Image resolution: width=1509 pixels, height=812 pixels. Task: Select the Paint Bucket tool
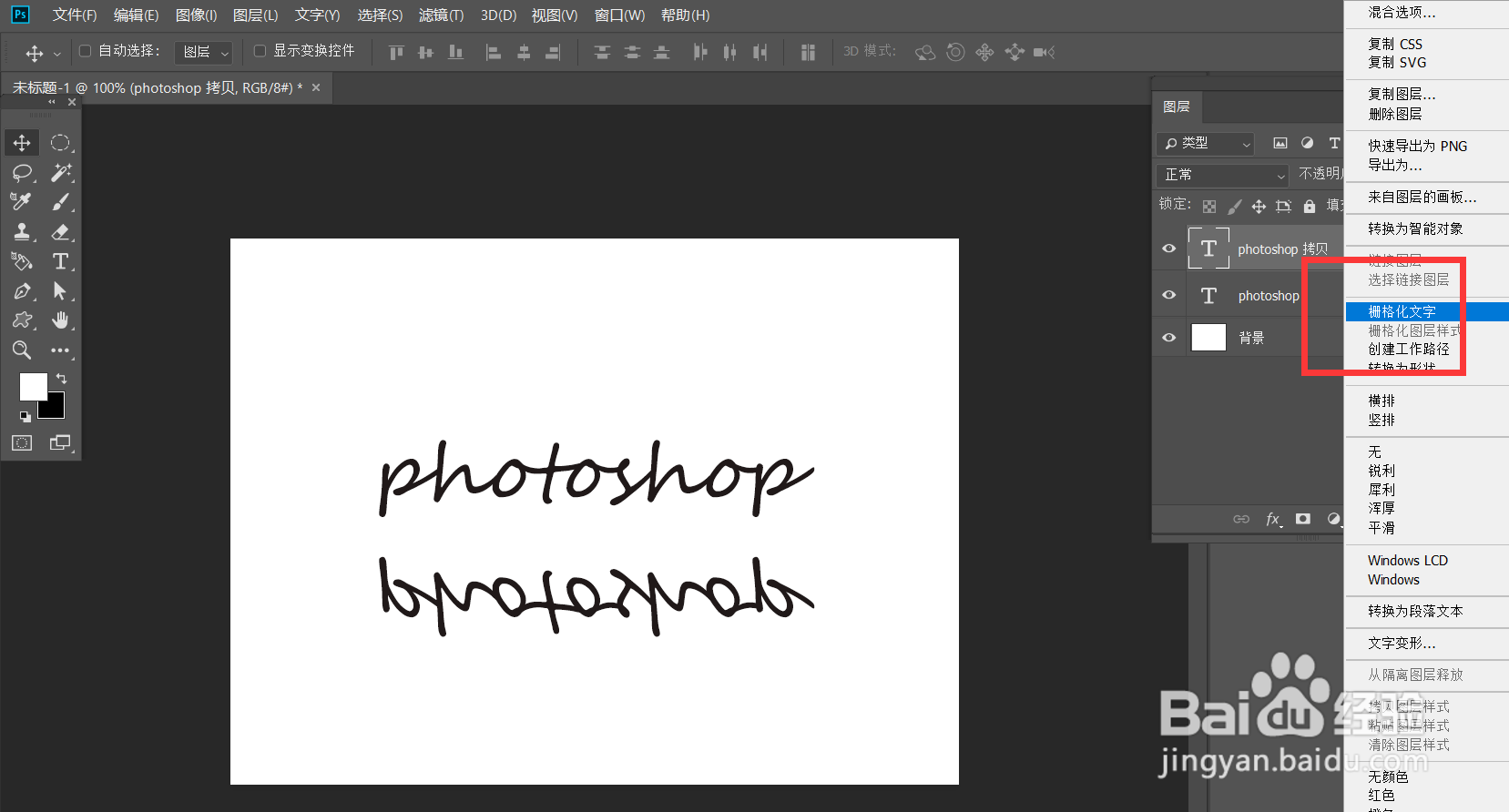coord(22,261)
